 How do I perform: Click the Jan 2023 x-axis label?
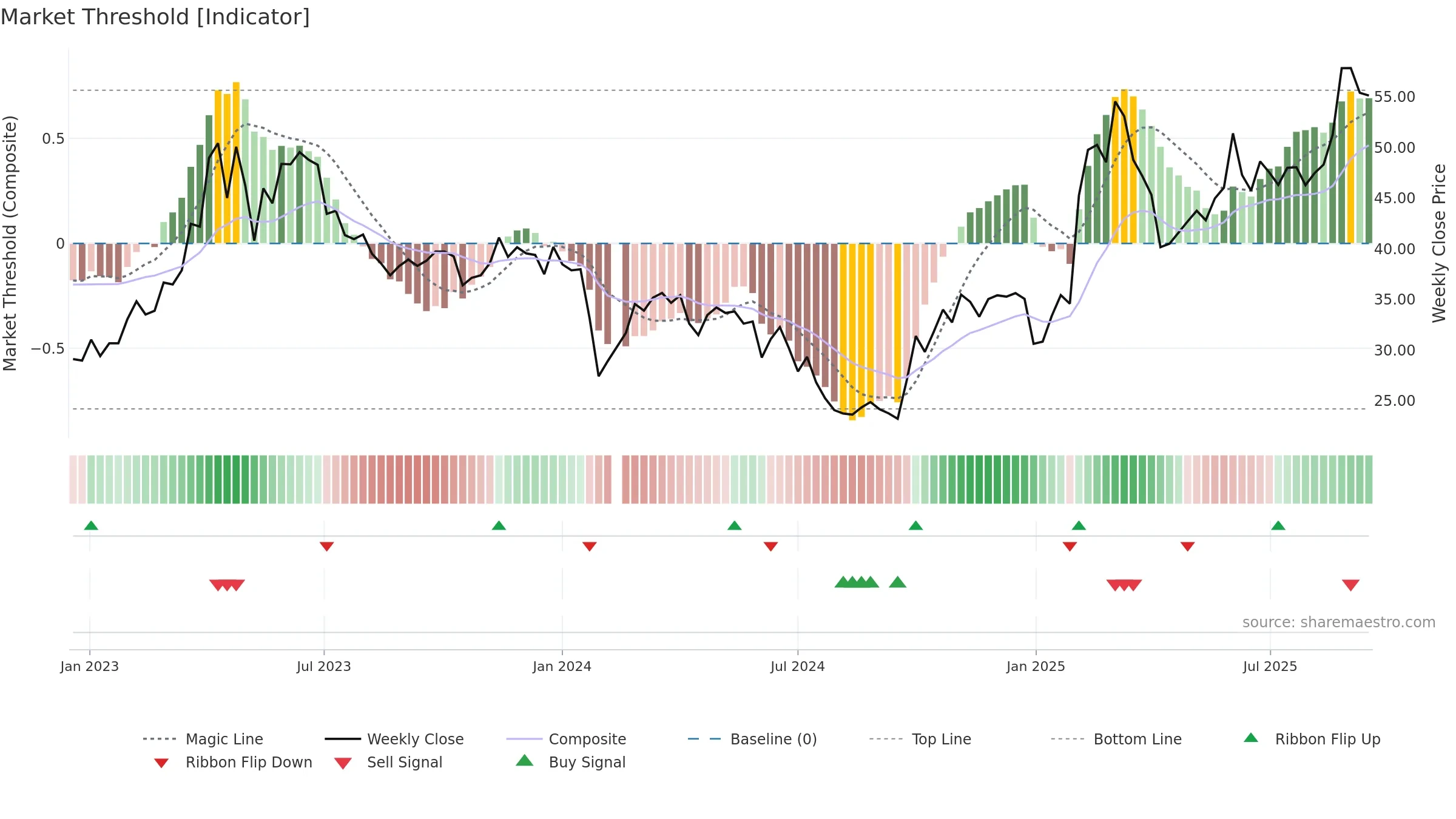(90, 666)
